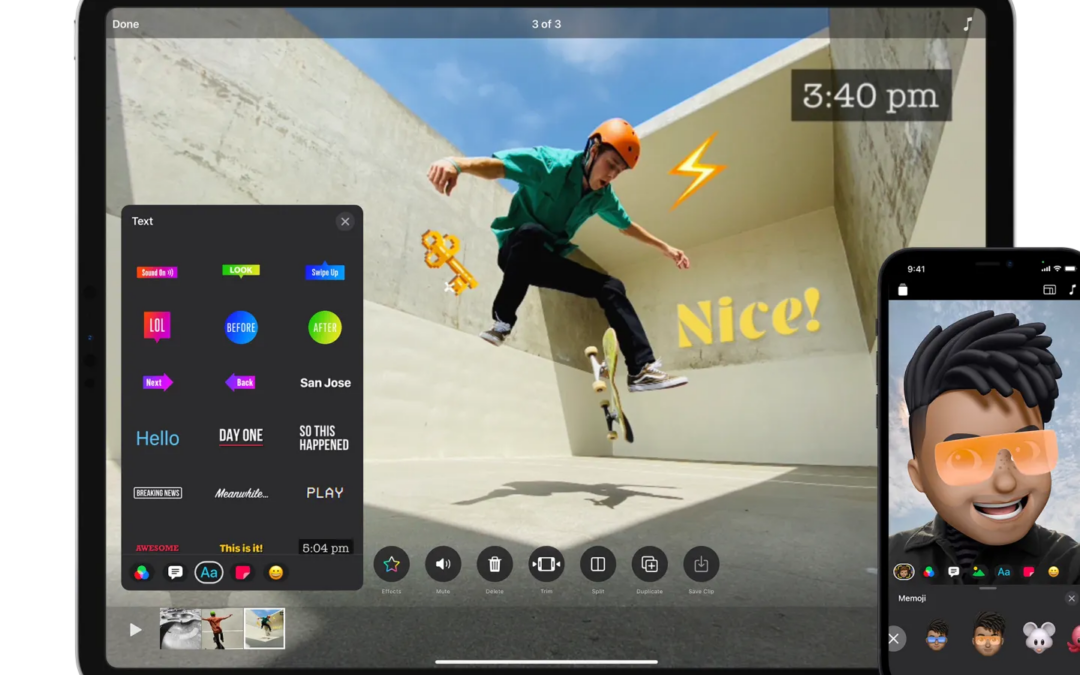The width and height of the screenshot is (1080, 675).
Task: Select the Trim tool
Action: click(x=546, y=565)
